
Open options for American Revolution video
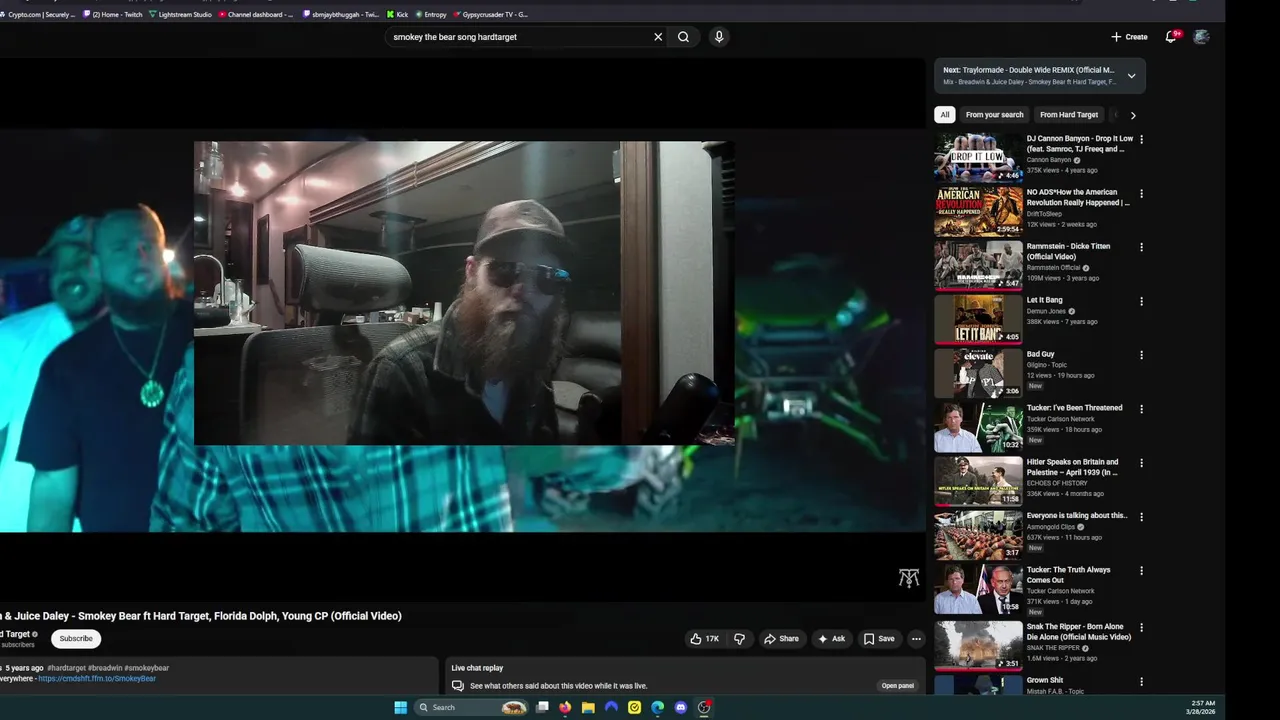pyautogui.click(x=1141, y=194)
